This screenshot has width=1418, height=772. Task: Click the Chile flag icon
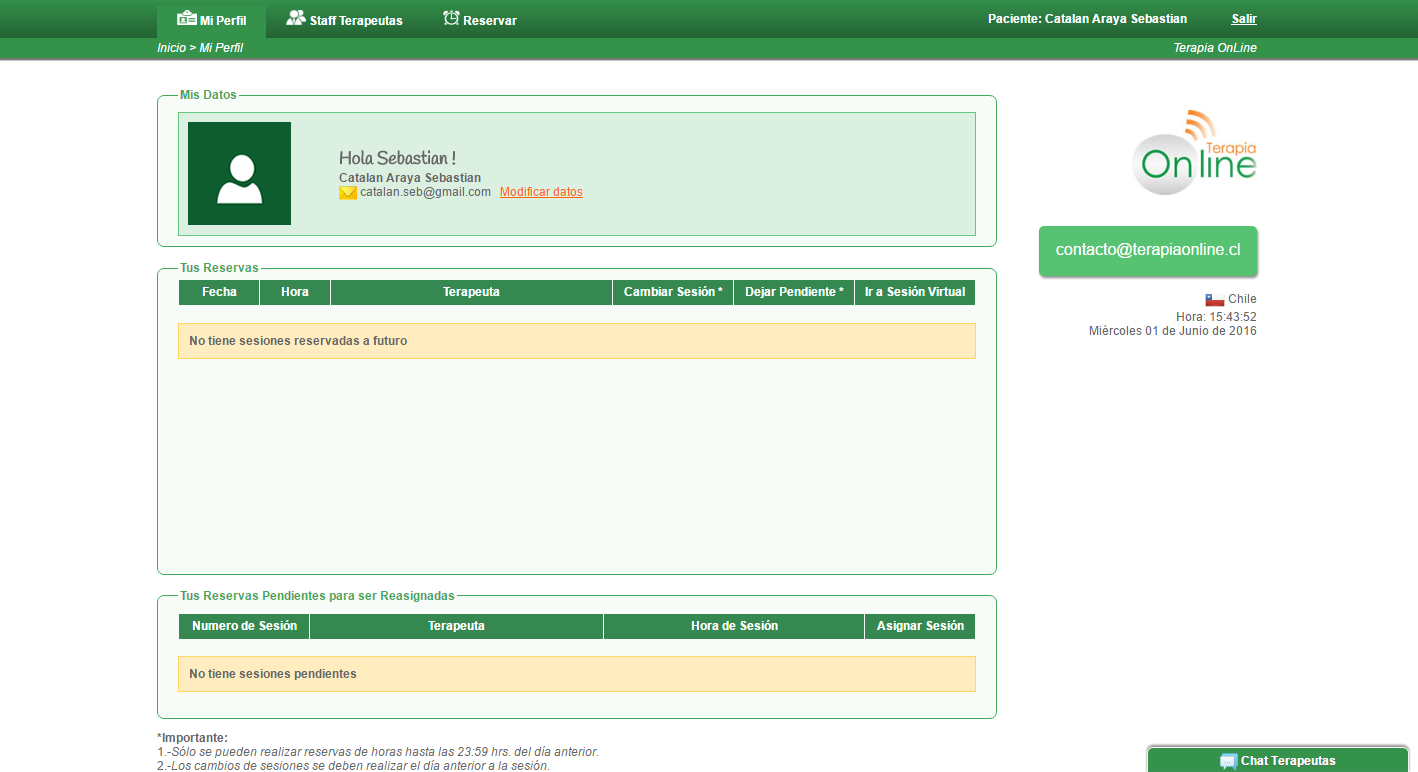pos(1214,299)
